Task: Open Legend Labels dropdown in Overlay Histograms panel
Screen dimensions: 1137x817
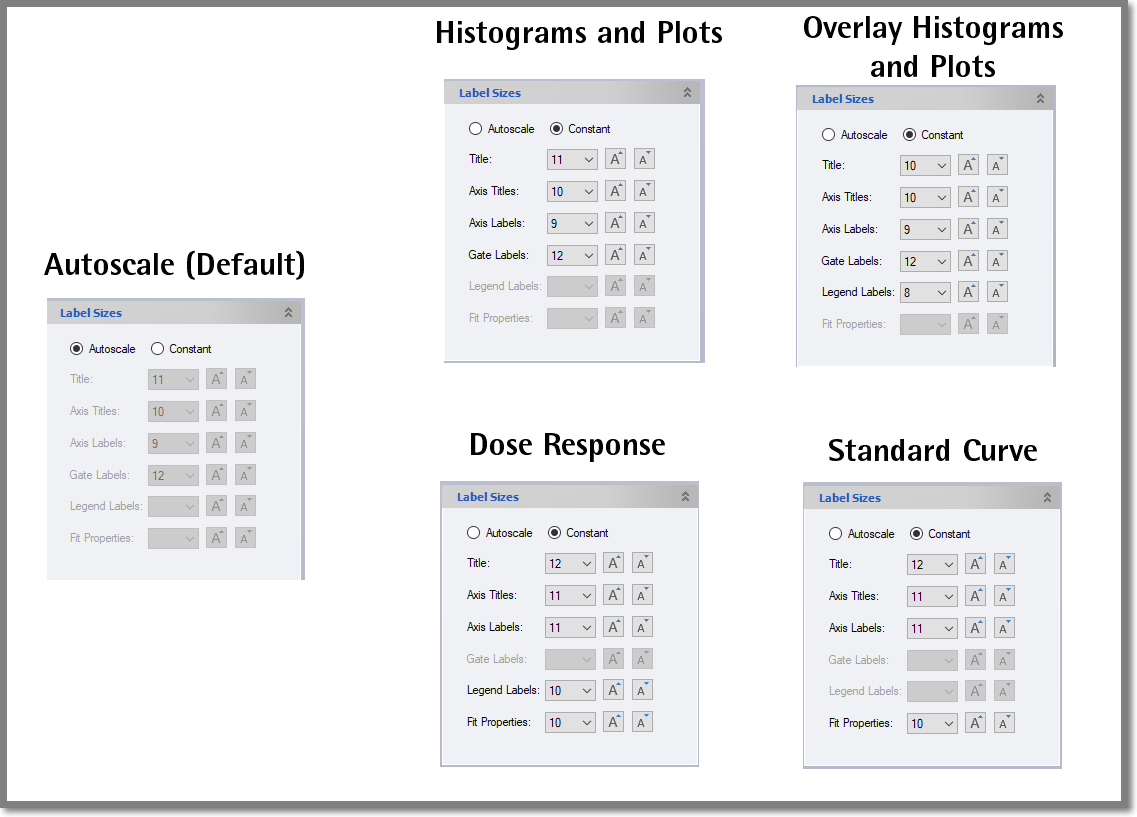Action: pyautogui.click(x=925, y=292)
